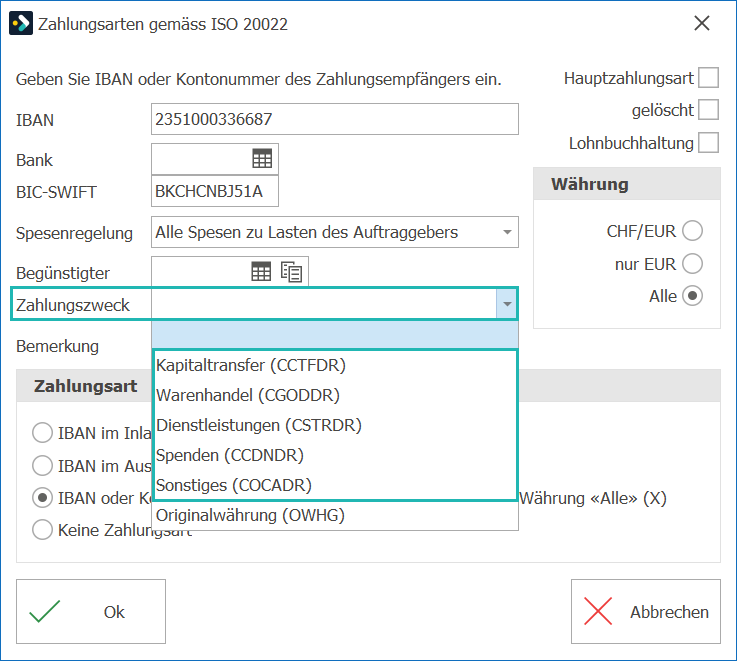Click the Begünstigter address copy icon
This screenshot has width=737, height=661.
pyautogui.click(x=291, y=272)
